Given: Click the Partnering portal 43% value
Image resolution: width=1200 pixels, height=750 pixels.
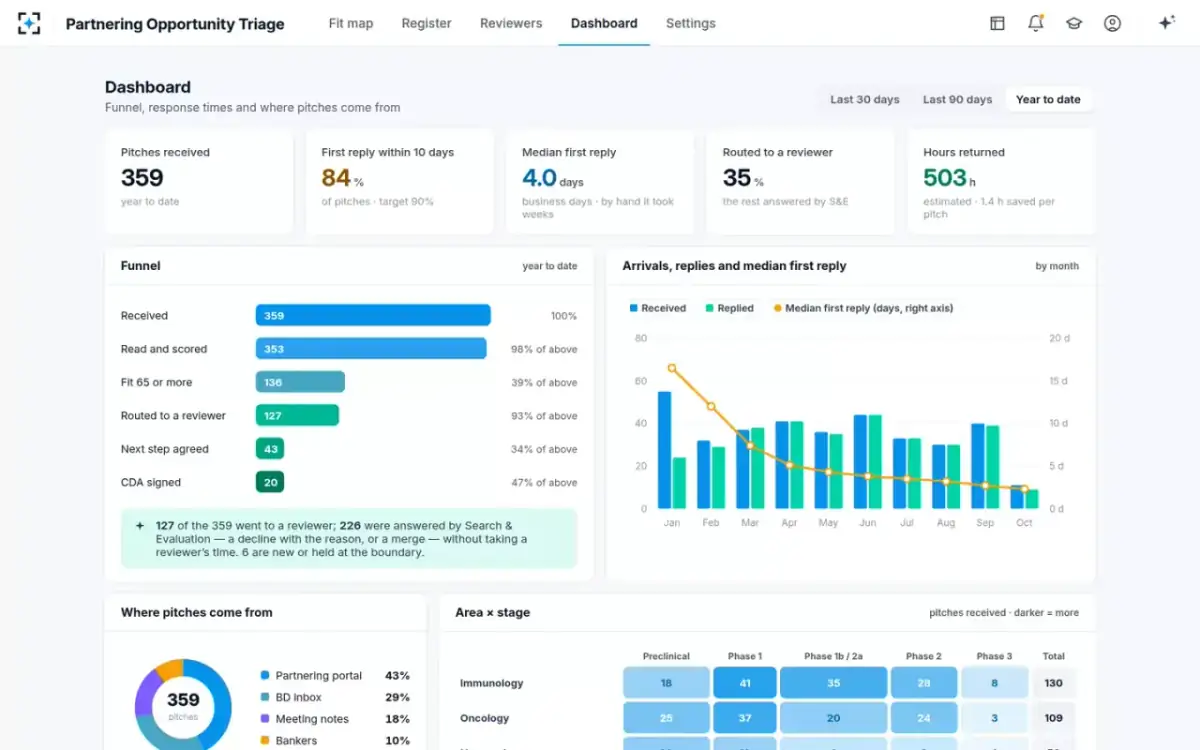Looking at the screenshot, I should coord(397,676).
